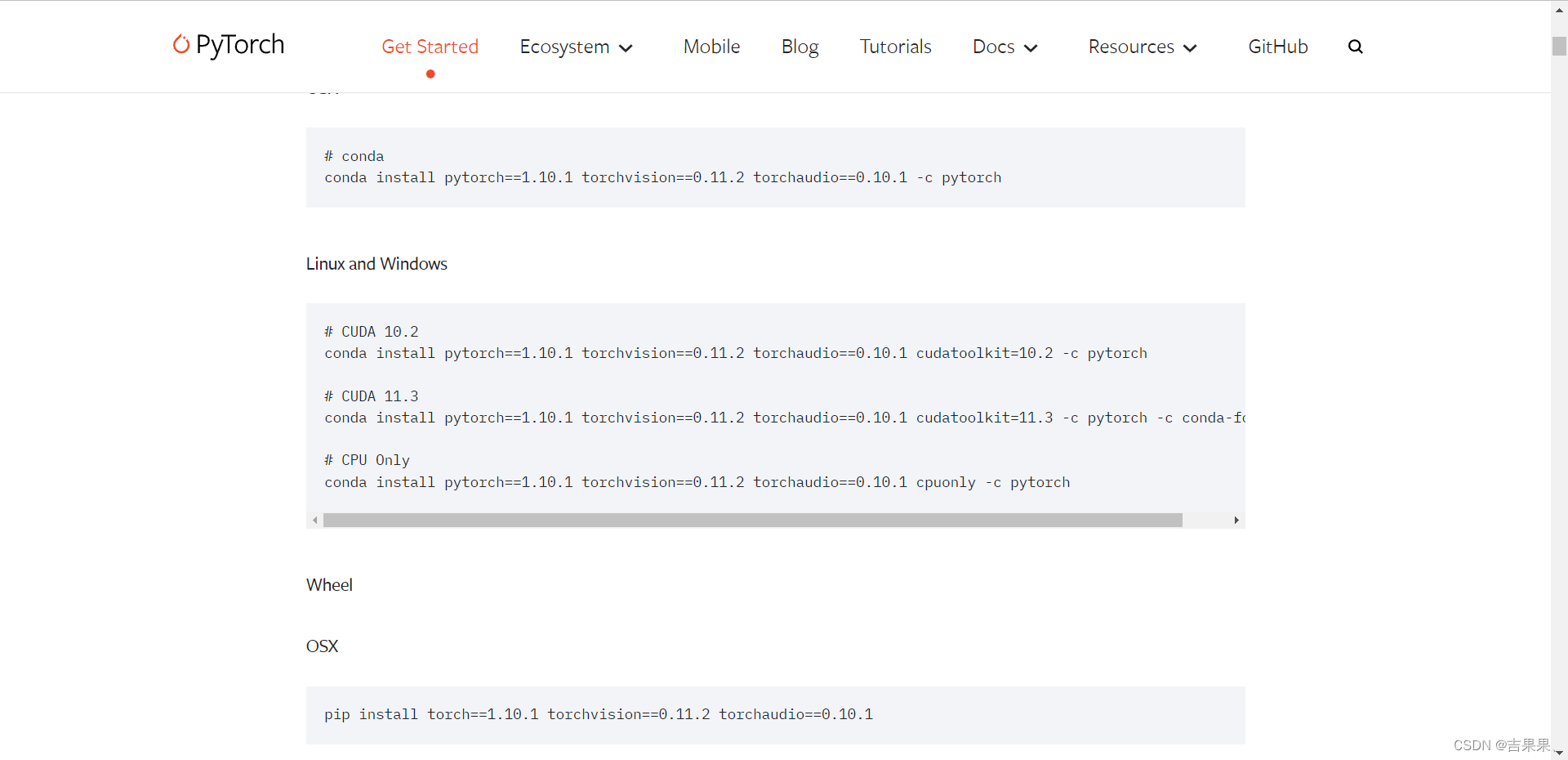Open the search magnifier icon

[1355, 47]
